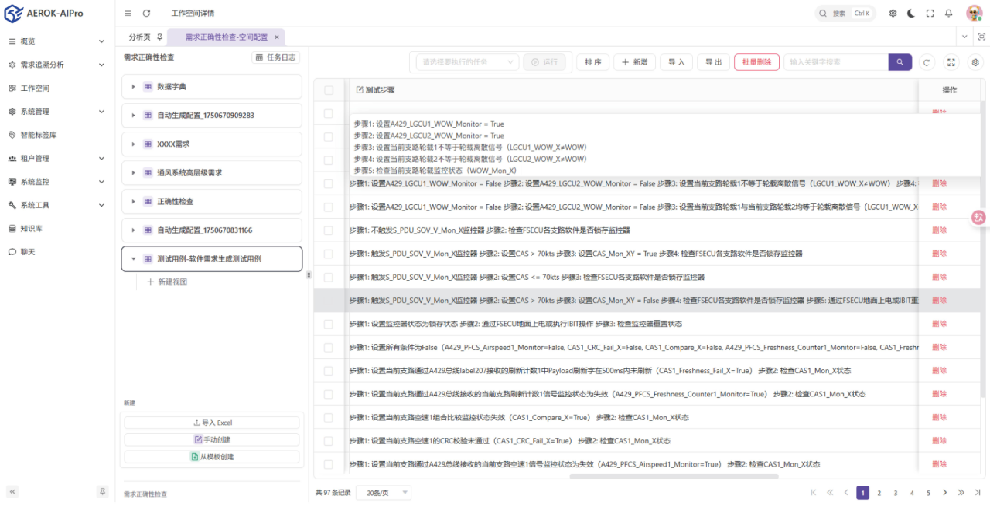
Task: Expand the 系统管理 sidebar menu
Action: 56,111
